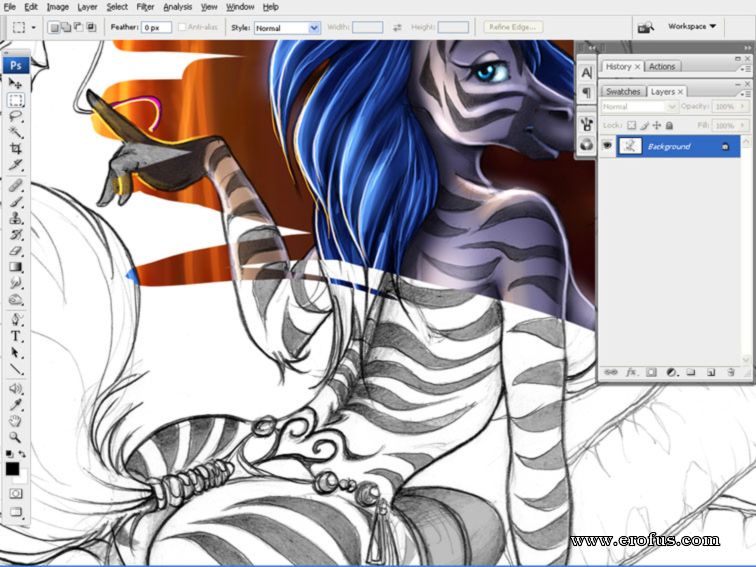Viewport: 756px width, 567px height.
Task: Open the Image menu
Action: (x=57, y=7)
